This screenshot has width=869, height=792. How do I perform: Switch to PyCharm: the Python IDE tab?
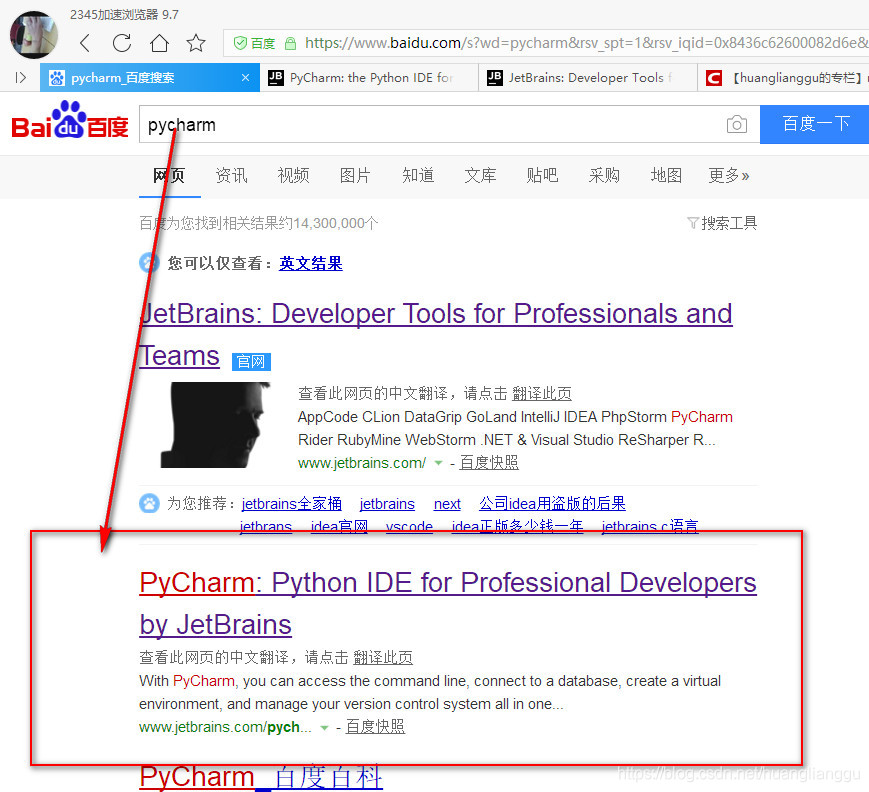(x=369, y=78)
